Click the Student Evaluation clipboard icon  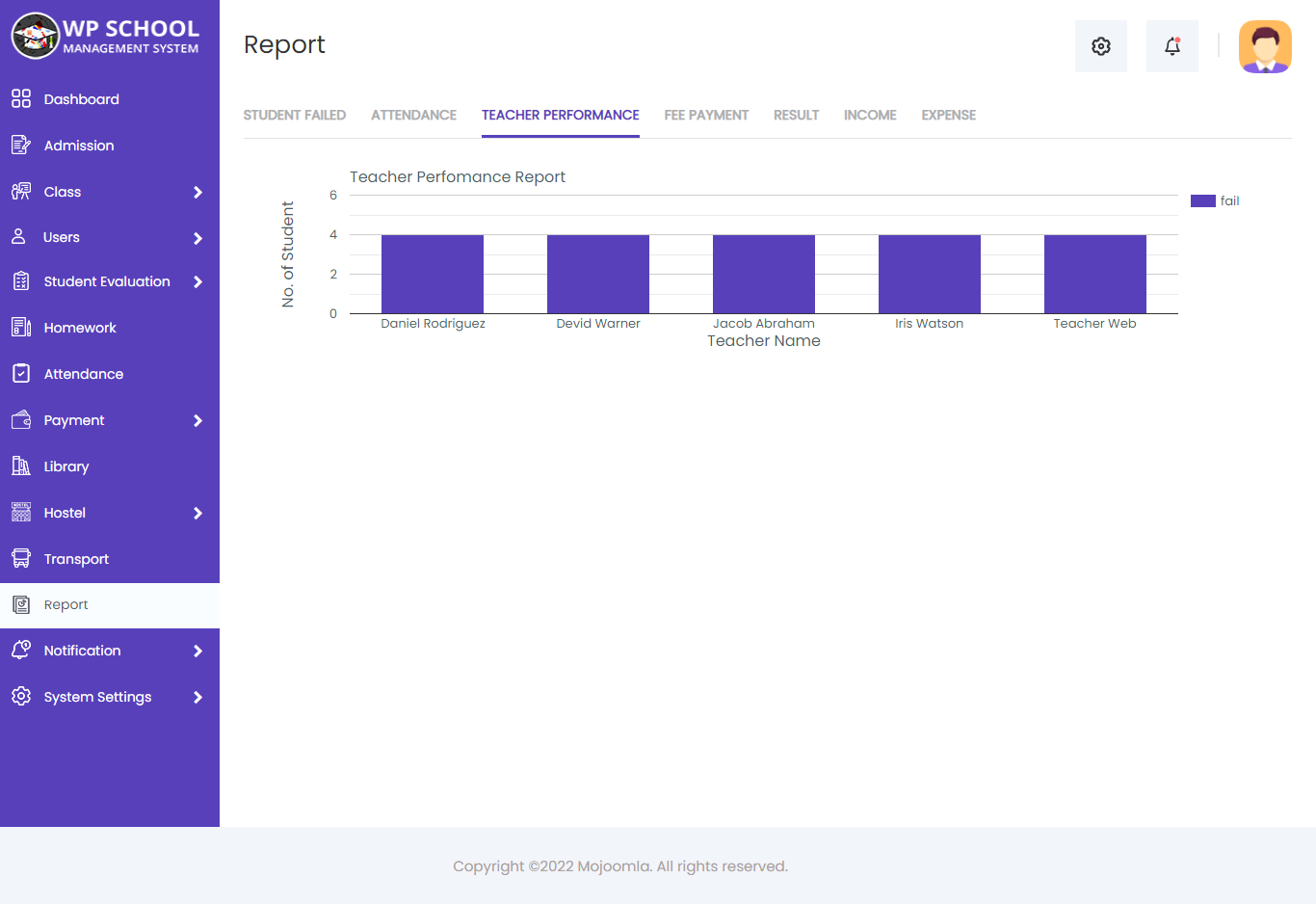coord(21,281)
